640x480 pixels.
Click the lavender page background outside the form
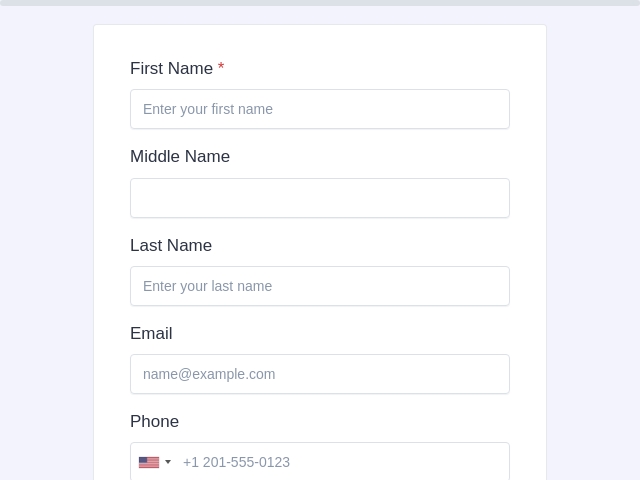[47, 245]
